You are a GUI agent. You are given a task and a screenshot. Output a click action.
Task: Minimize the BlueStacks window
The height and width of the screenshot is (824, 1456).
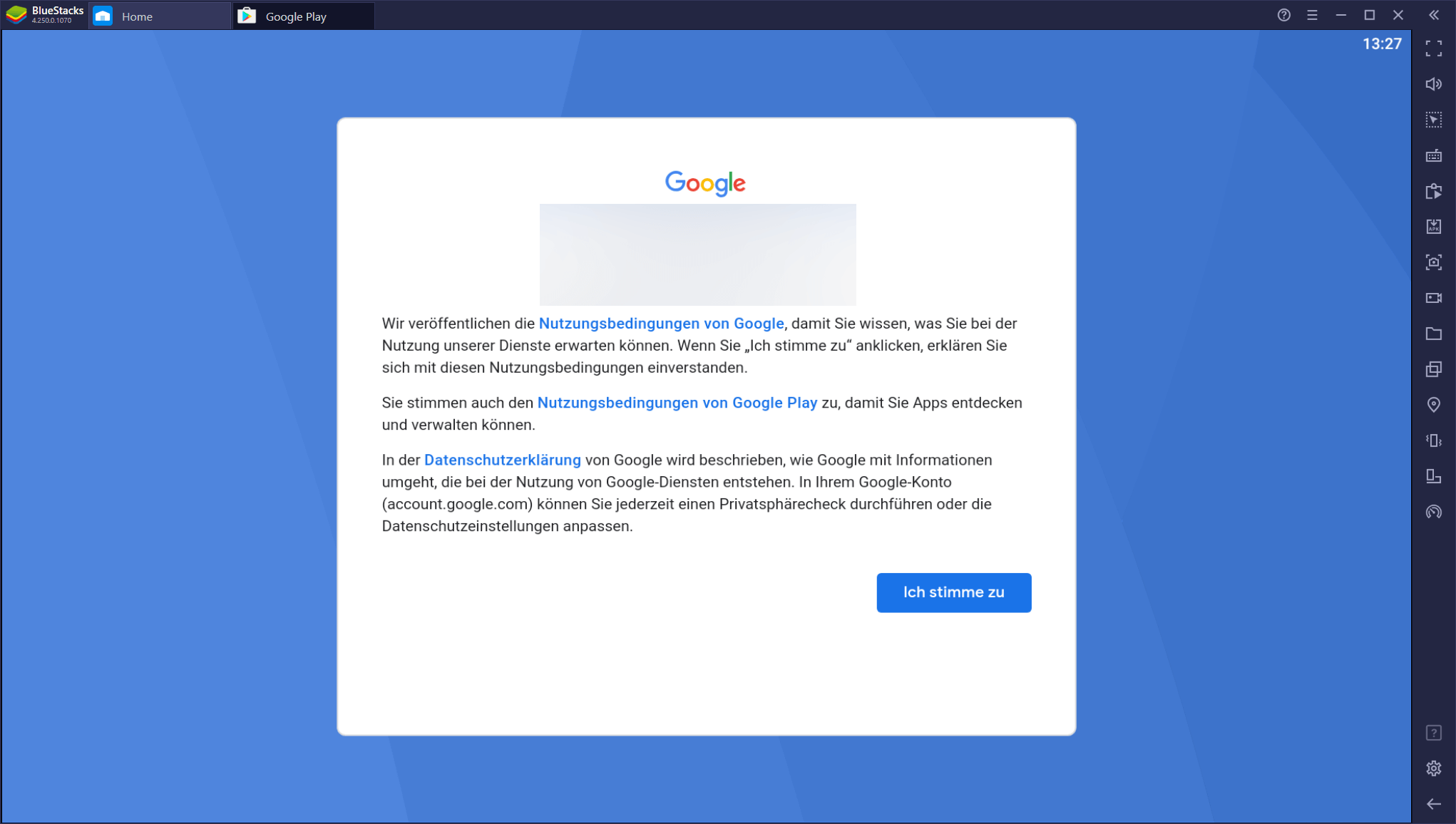1340,15
